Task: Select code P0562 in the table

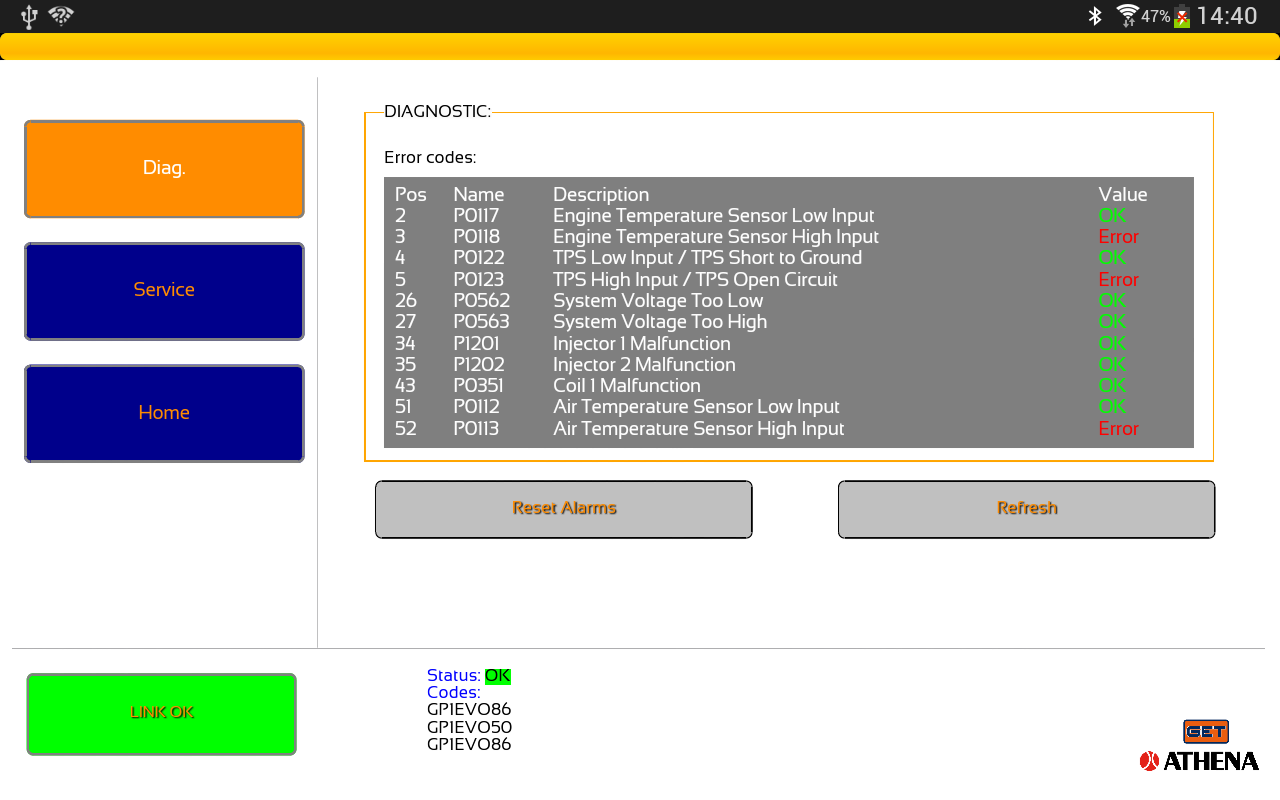Action: tap(481, 301)
